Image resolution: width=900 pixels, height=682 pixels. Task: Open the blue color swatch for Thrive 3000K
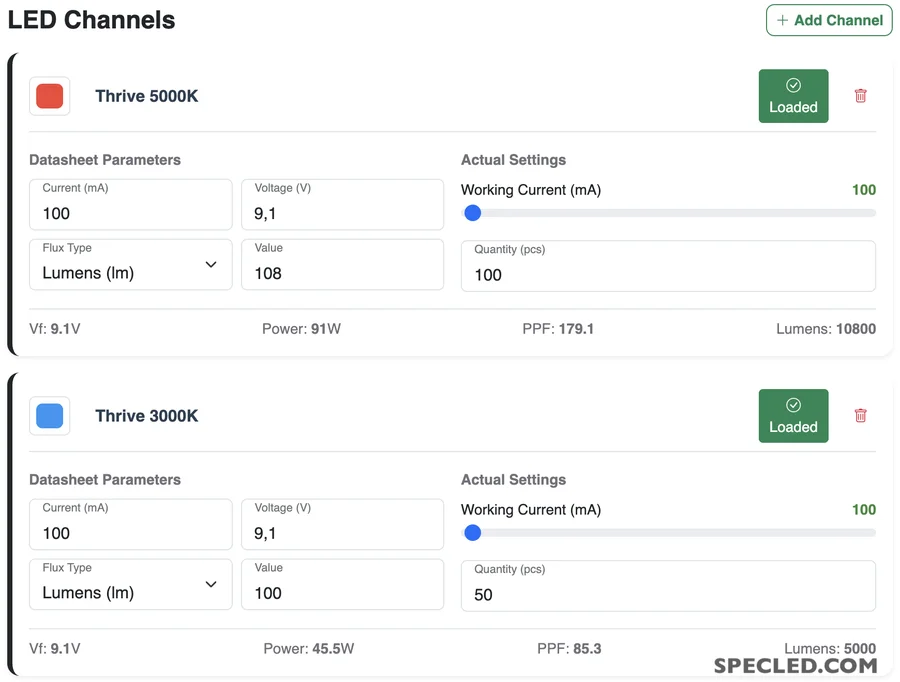pos(50,416)
